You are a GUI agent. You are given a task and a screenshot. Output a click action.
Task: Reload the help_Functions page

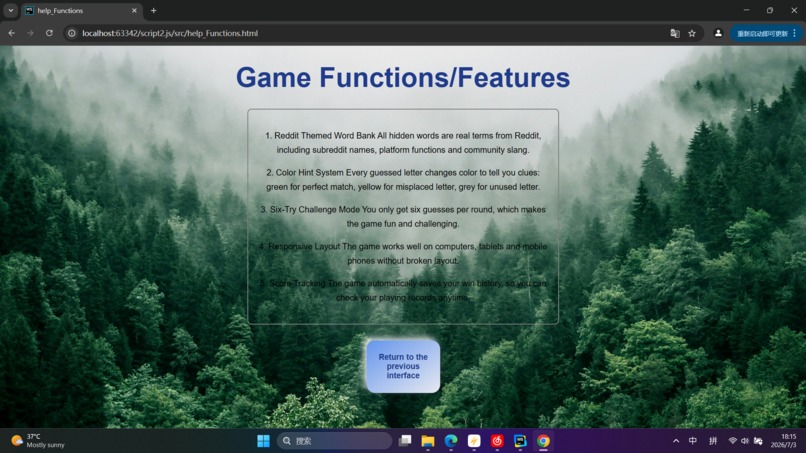(x=49, y=33)
